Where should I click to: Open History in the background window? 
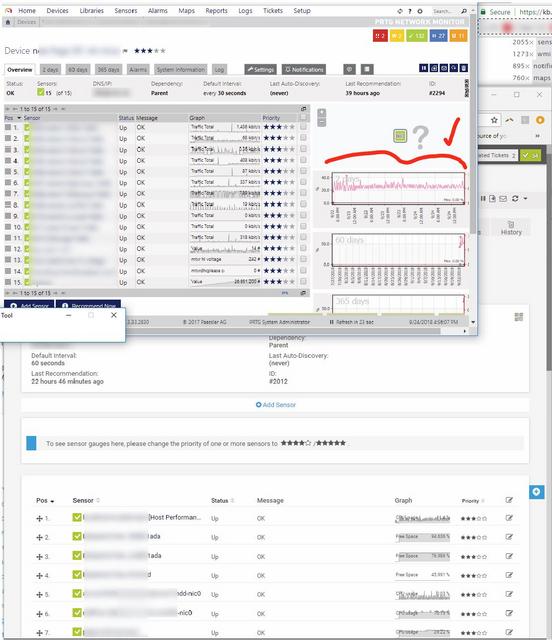pyautogui.click(x=511, y=228)
